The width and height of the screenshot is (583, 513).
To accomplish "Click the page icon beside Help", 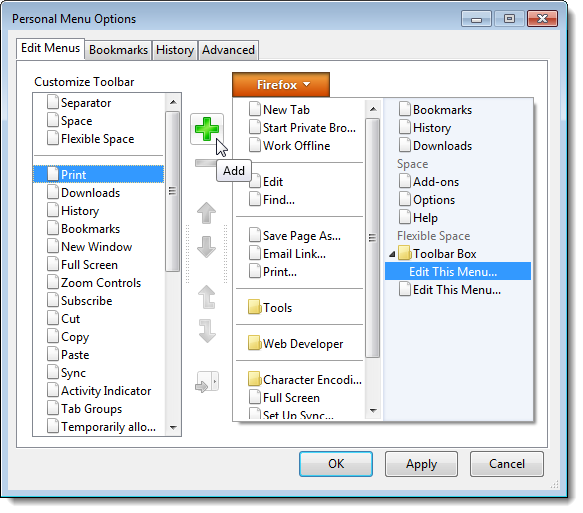I will (x=405, y=217).
